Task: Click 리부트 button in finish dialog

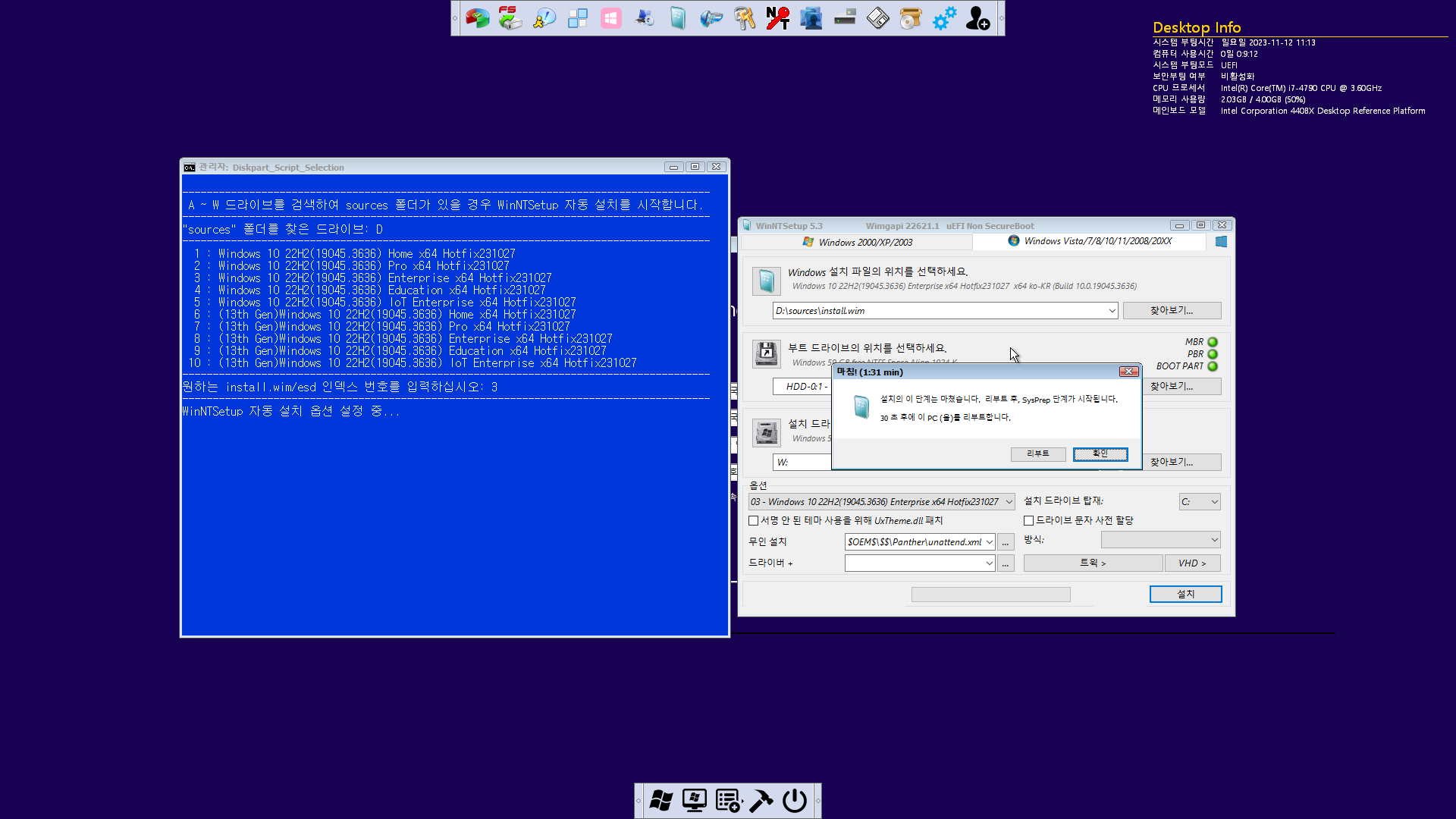Action: coord(1038,453)
